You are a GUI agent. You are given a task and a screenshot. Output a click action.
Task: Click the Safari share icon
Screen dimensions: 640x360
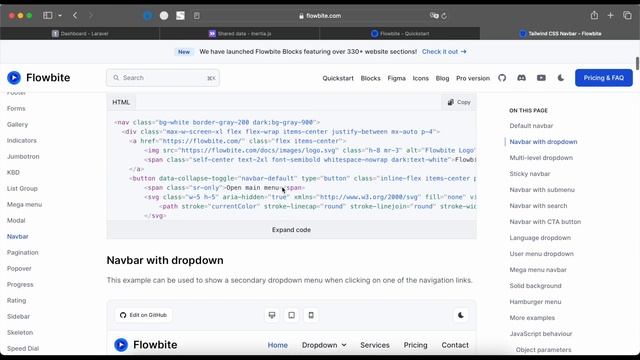click(x=594, y=16)
